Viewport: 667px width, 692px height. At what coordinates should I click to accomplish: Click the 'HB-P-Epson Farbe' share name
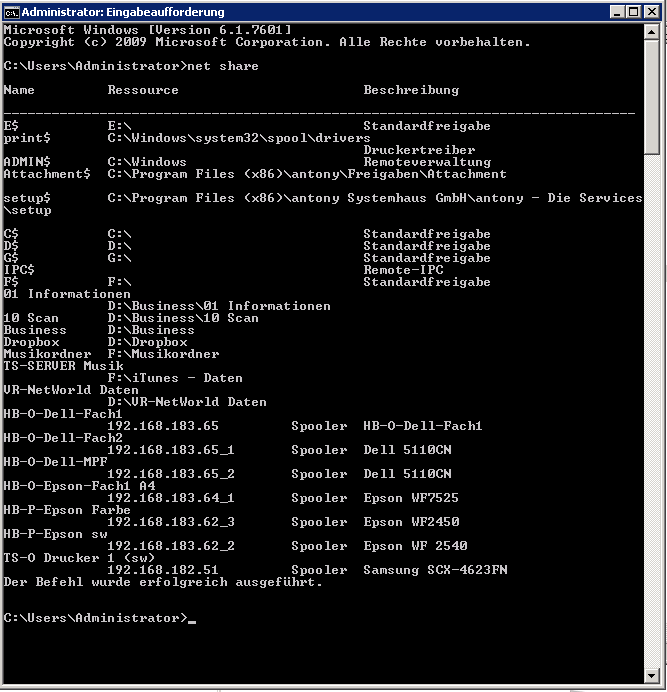(67, 510)
